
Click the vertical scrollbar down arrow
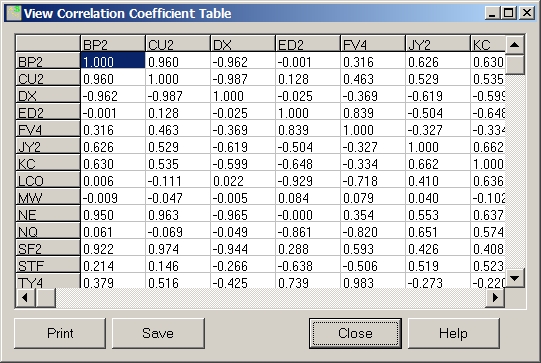[x=514, y=278]
